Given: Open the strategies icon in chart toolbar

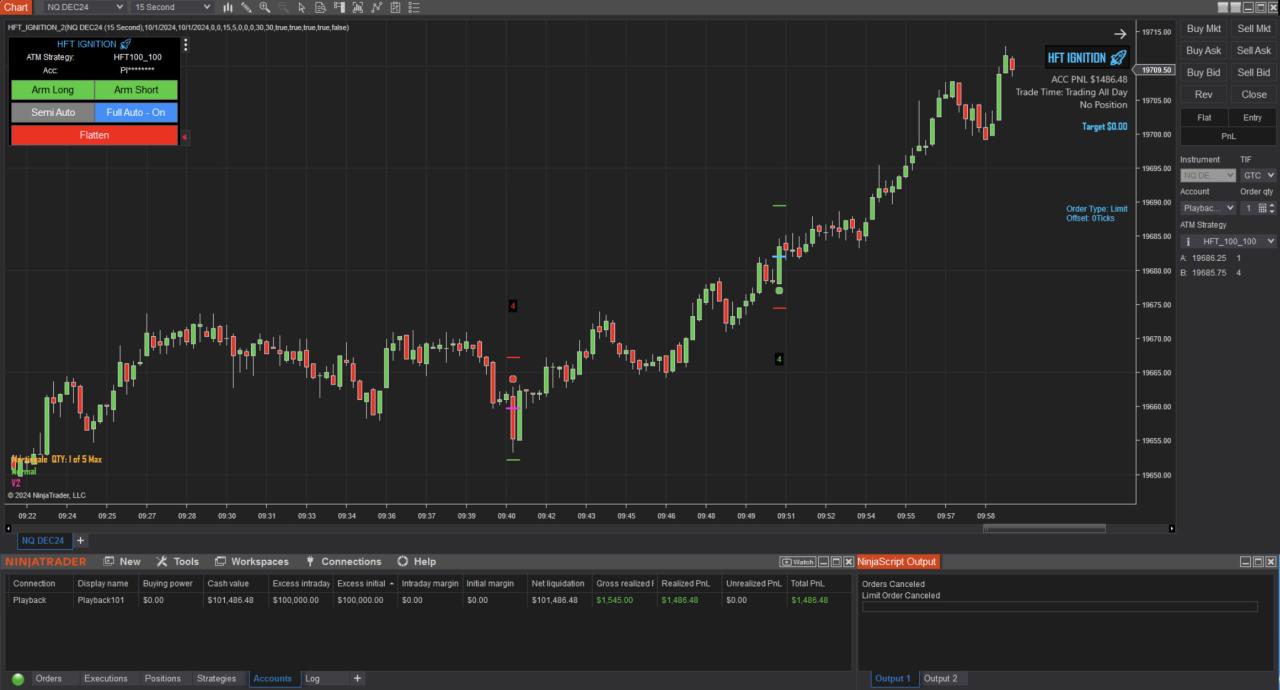Looking at the screenshot, I should 396,7.
